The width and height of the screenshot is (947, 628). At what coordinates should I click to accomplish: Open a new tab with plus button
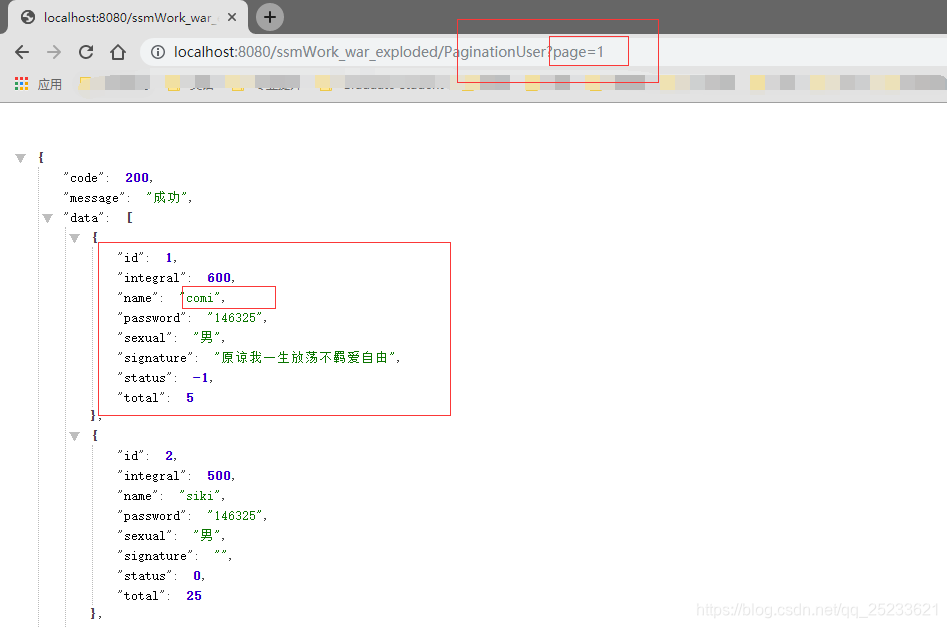click(x=270, y=17)
